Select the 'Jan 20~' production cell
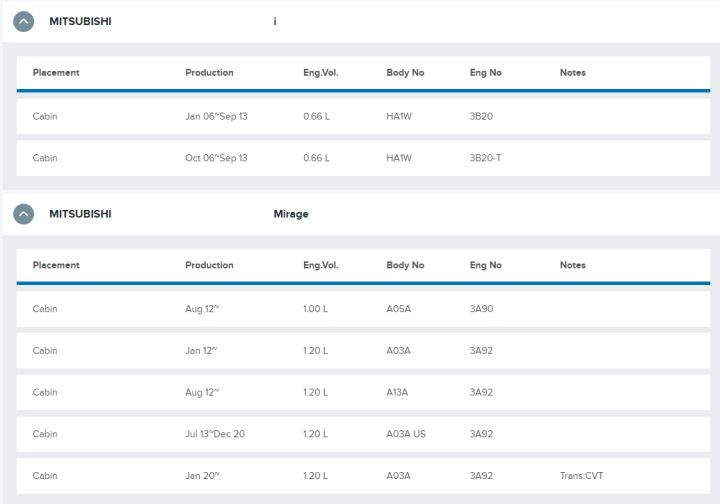The height and width of the screenshot is (504, 720). tap(202, 476)
